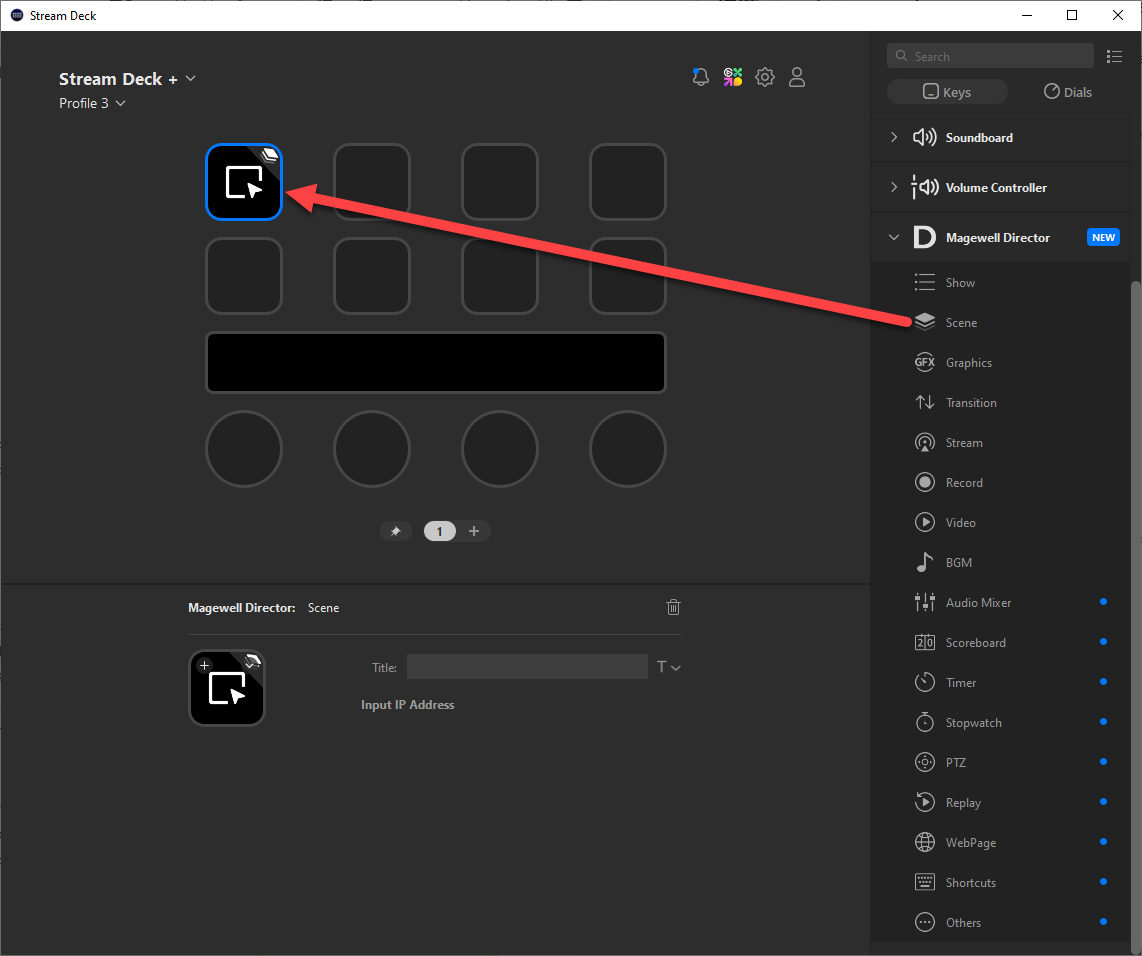The height and width of the screenshot is (956, 1142).
Task: Open the Profile 3 dropdown
Action: [92, 103]
